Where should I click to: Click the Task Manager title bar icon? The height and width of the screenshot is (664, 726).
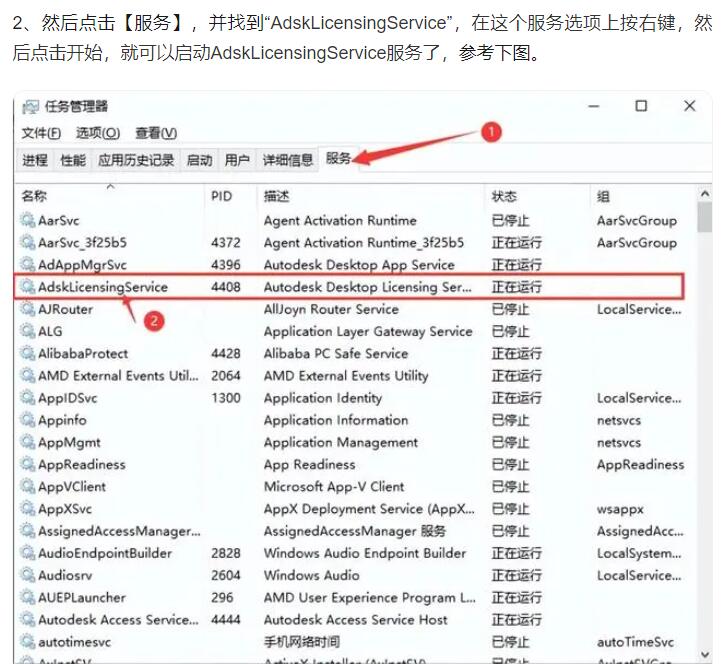pos(30,107)
